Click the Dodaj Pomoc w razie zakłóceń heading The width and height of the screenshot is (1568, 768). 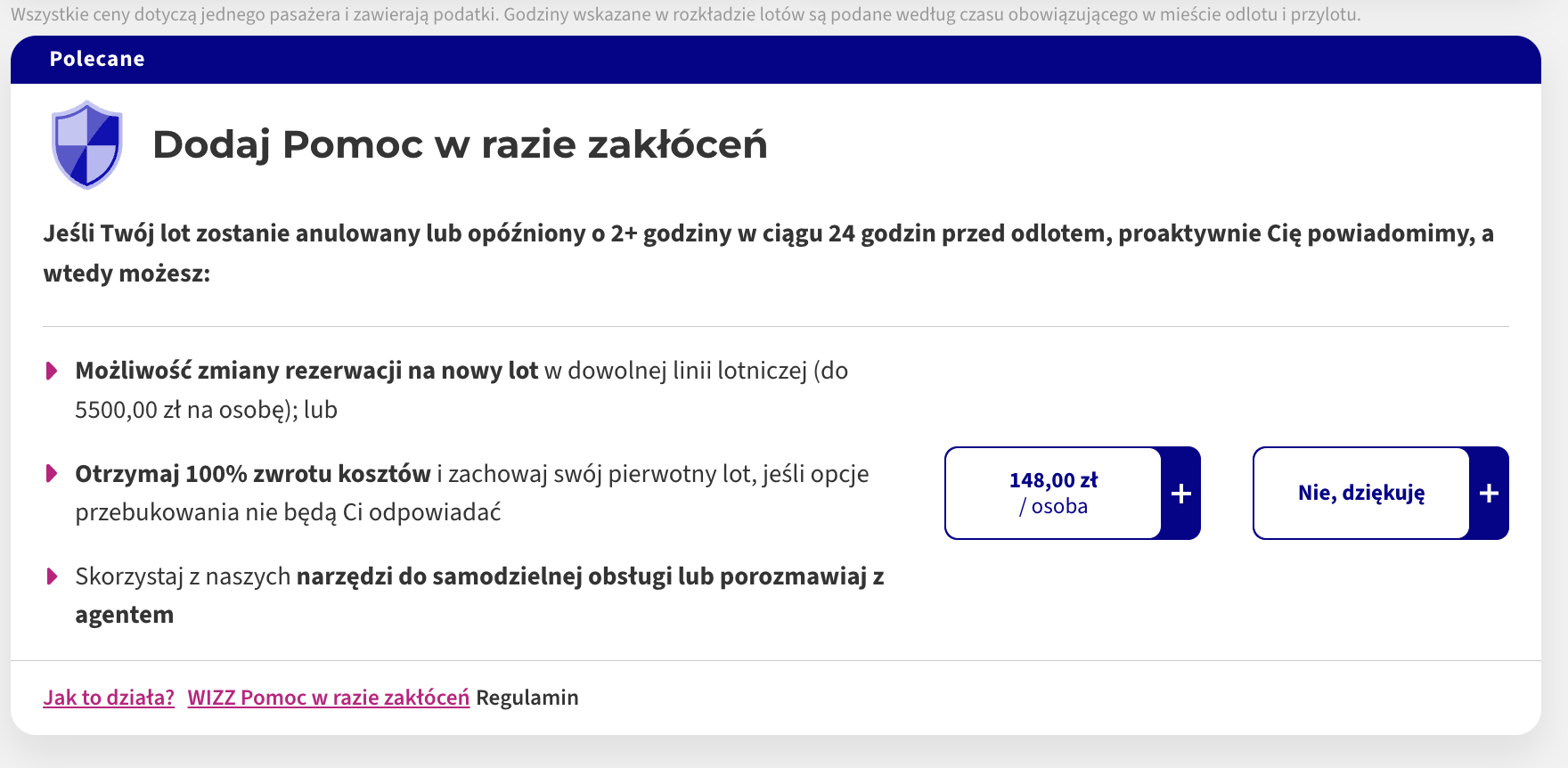click(x=460, y=144)
